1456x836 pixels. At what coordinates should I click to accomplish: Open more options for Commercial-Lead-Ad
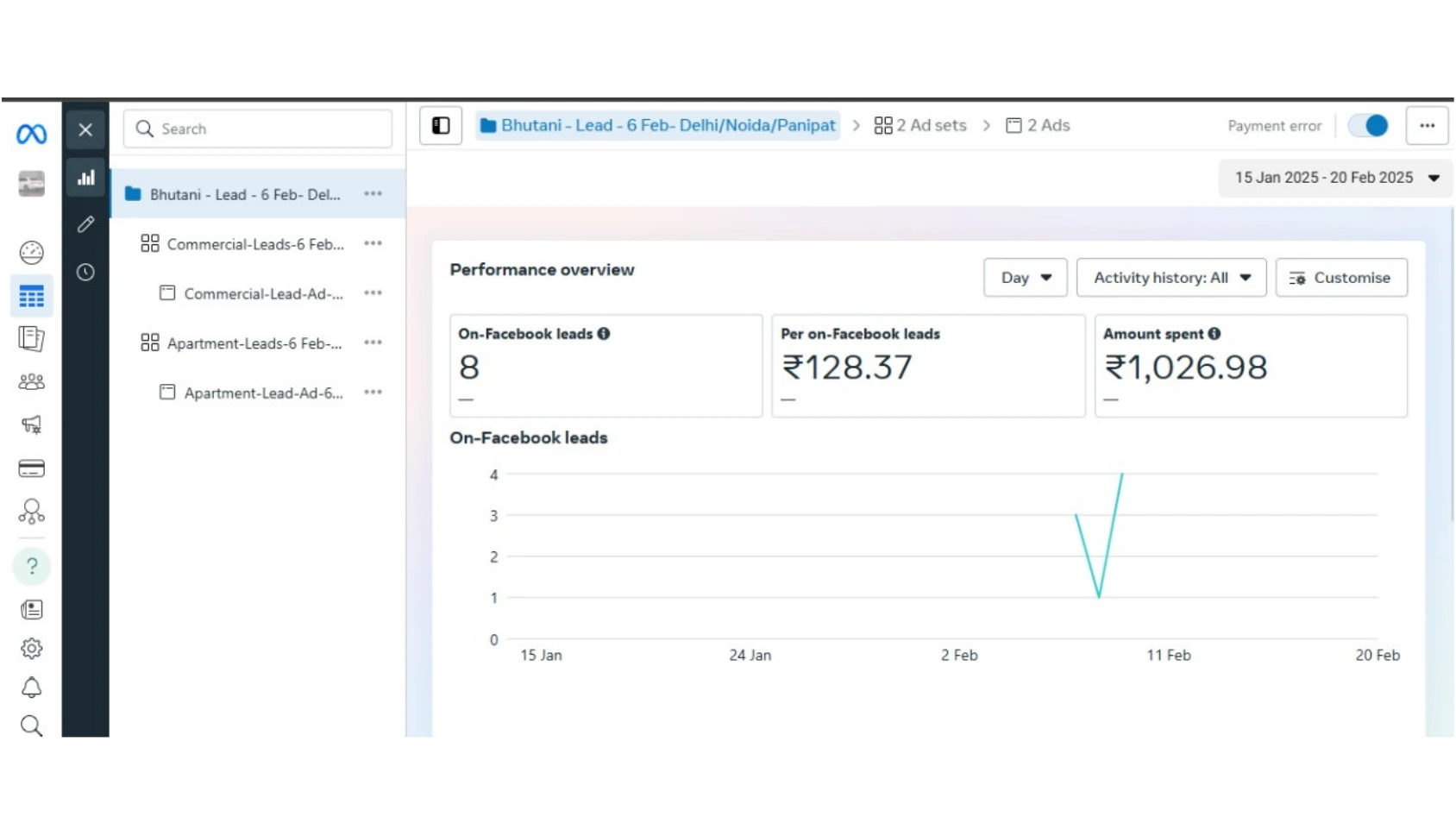[x=373, y=293]
